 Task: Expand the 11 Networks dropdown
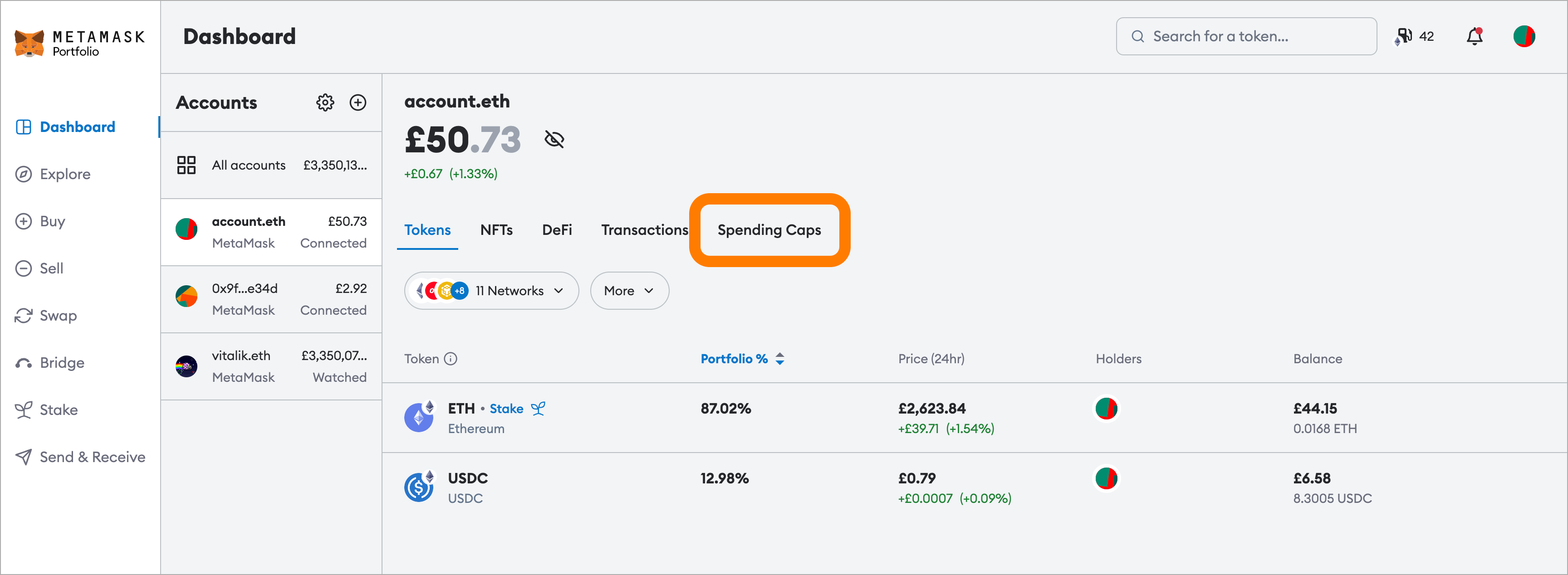[491, 291]
